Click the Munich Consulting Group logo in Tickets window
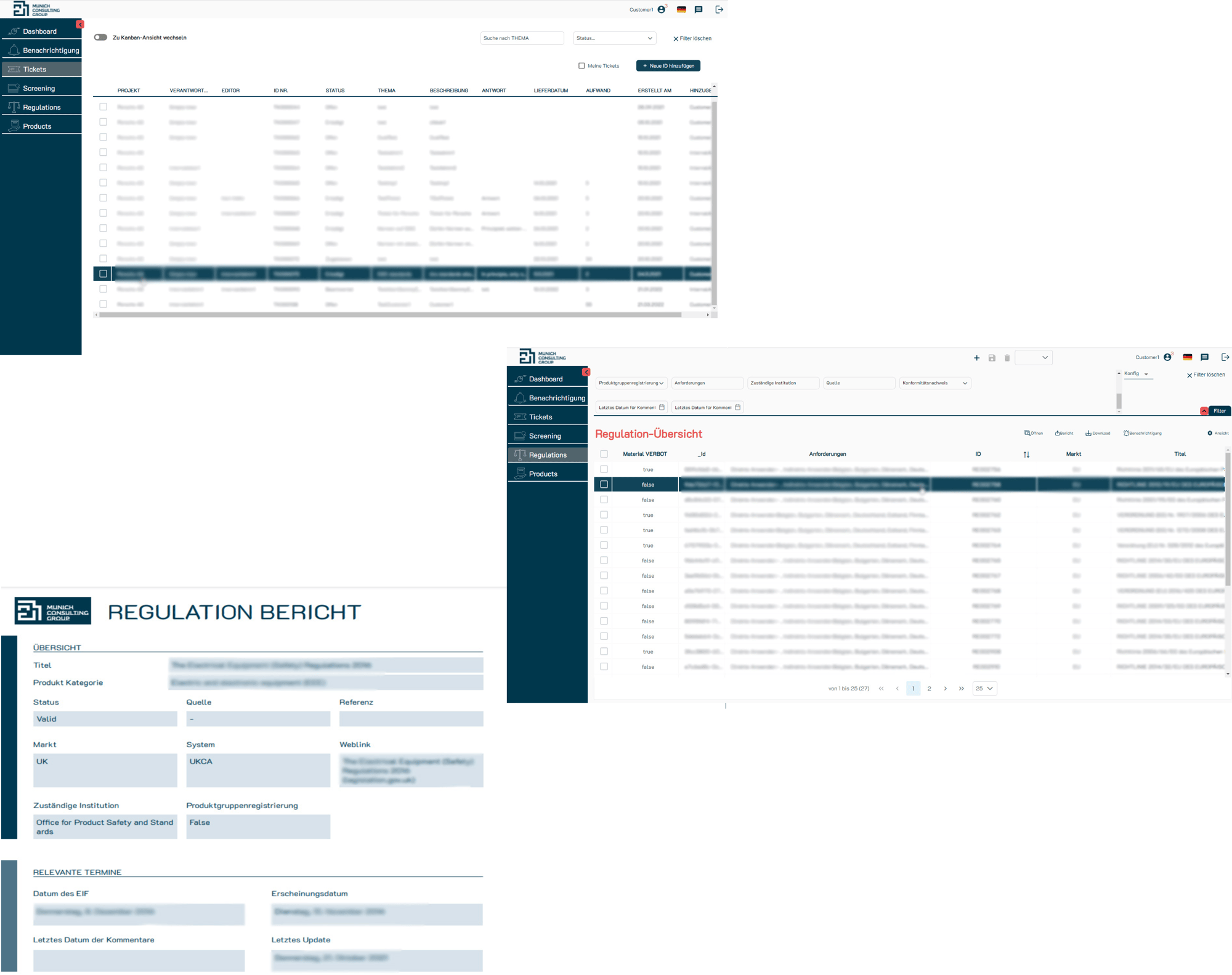 tap(37, 9)
